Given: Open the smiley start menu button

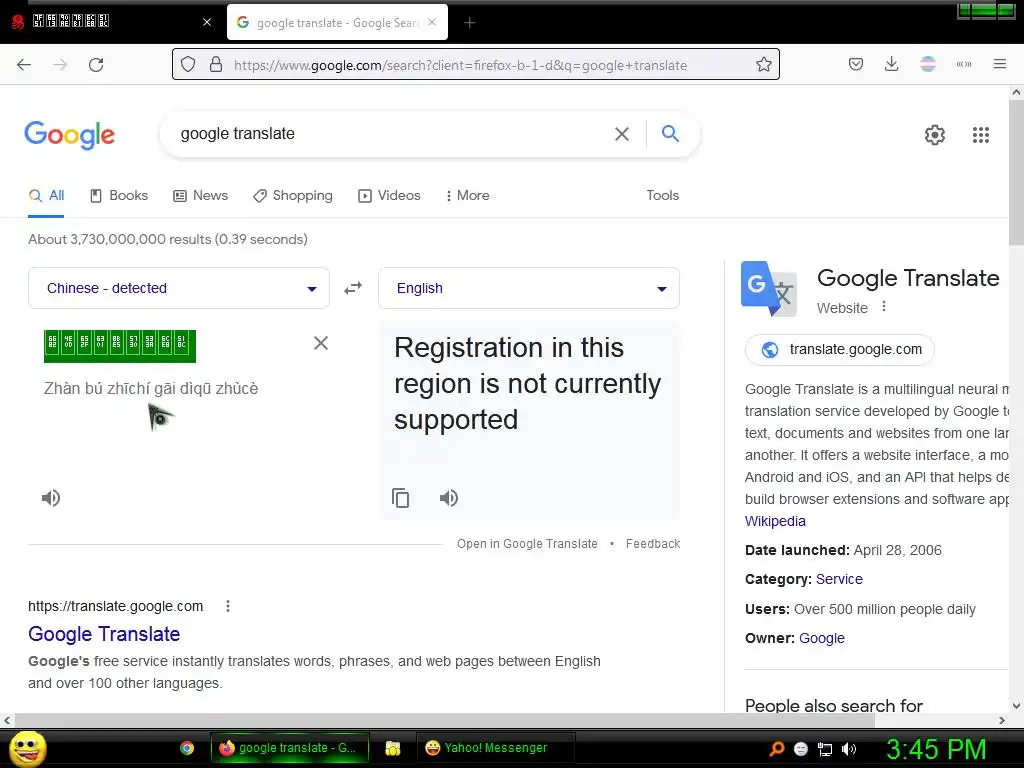Looking at the screenshot, I should point(28,749).
